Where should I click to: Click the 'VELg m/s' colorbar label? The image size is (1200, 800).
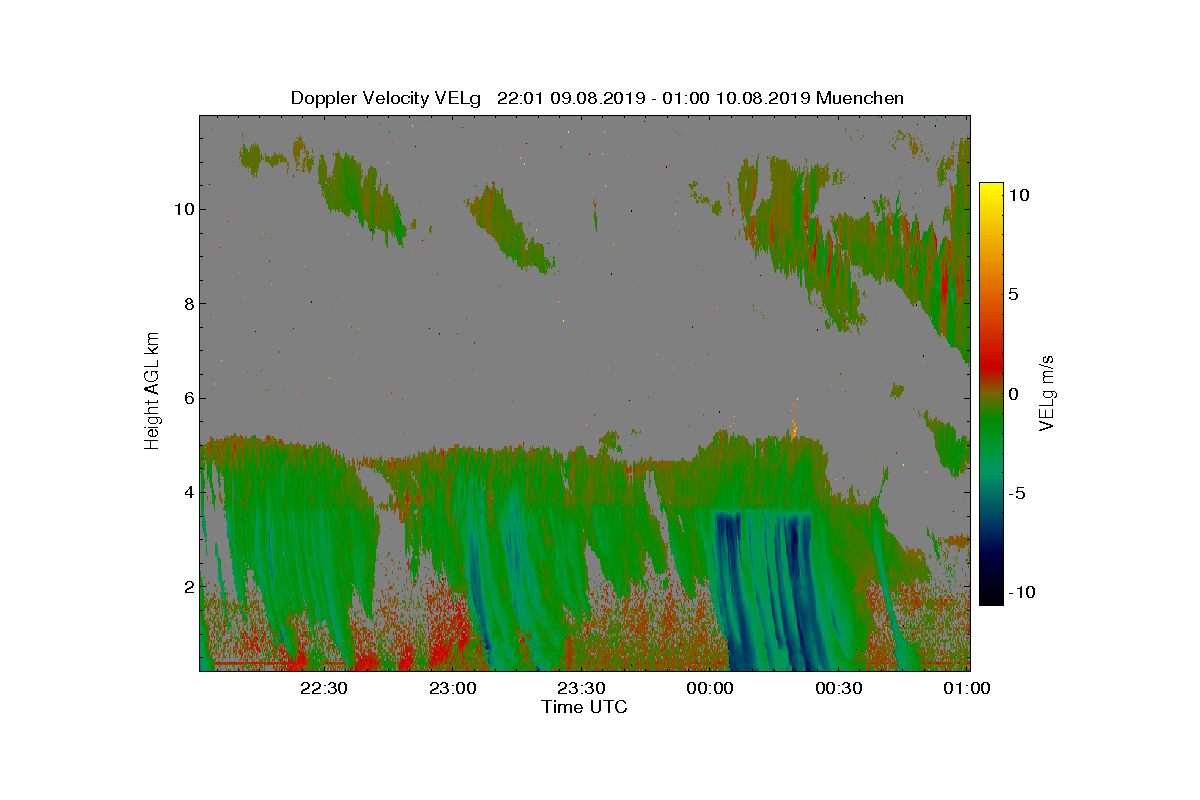point(1048,392)
